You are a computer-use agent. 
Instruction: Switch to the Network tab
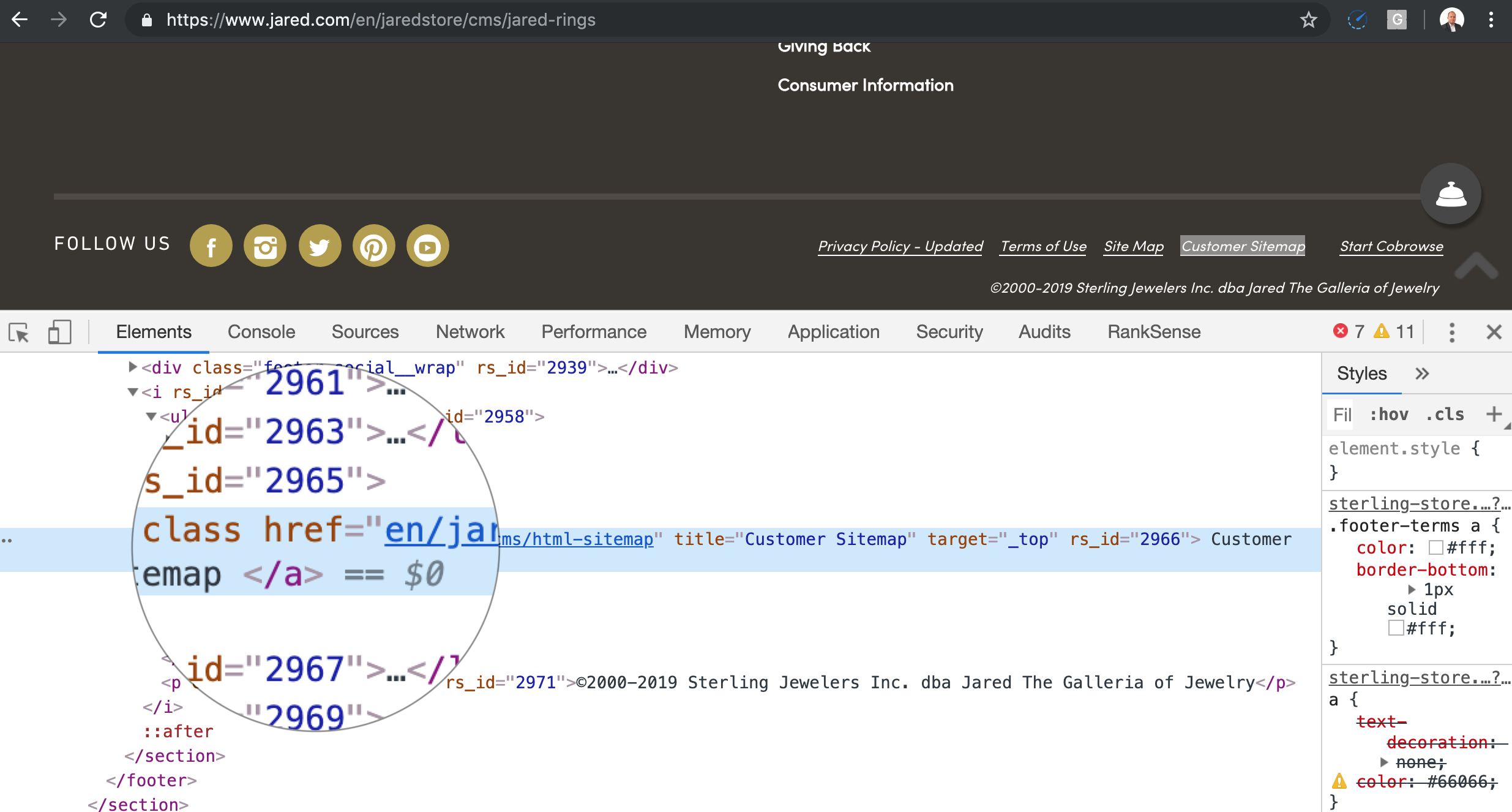click(470, 332)
